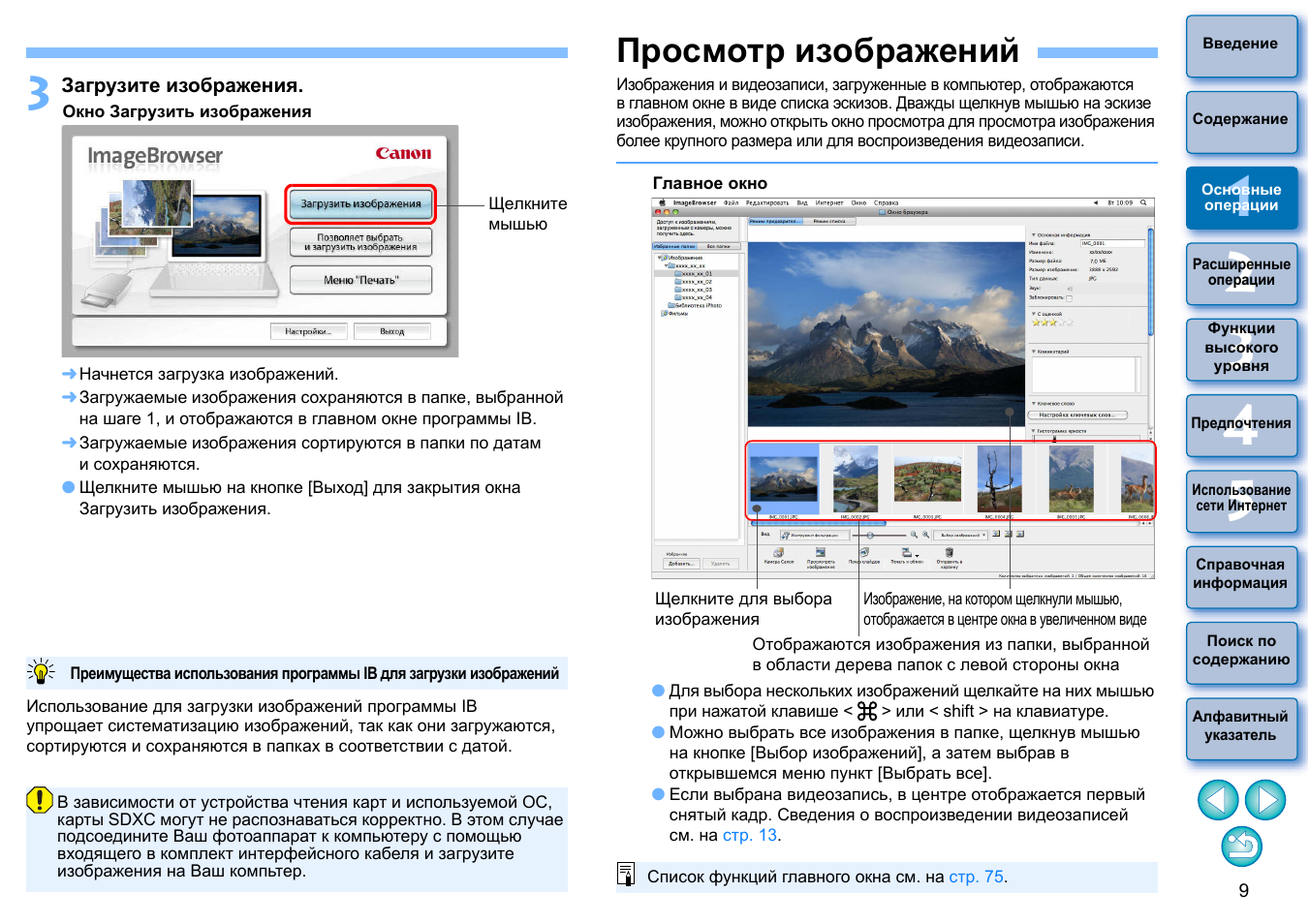Switch to the Все папки tab

[x=719, y=246]
